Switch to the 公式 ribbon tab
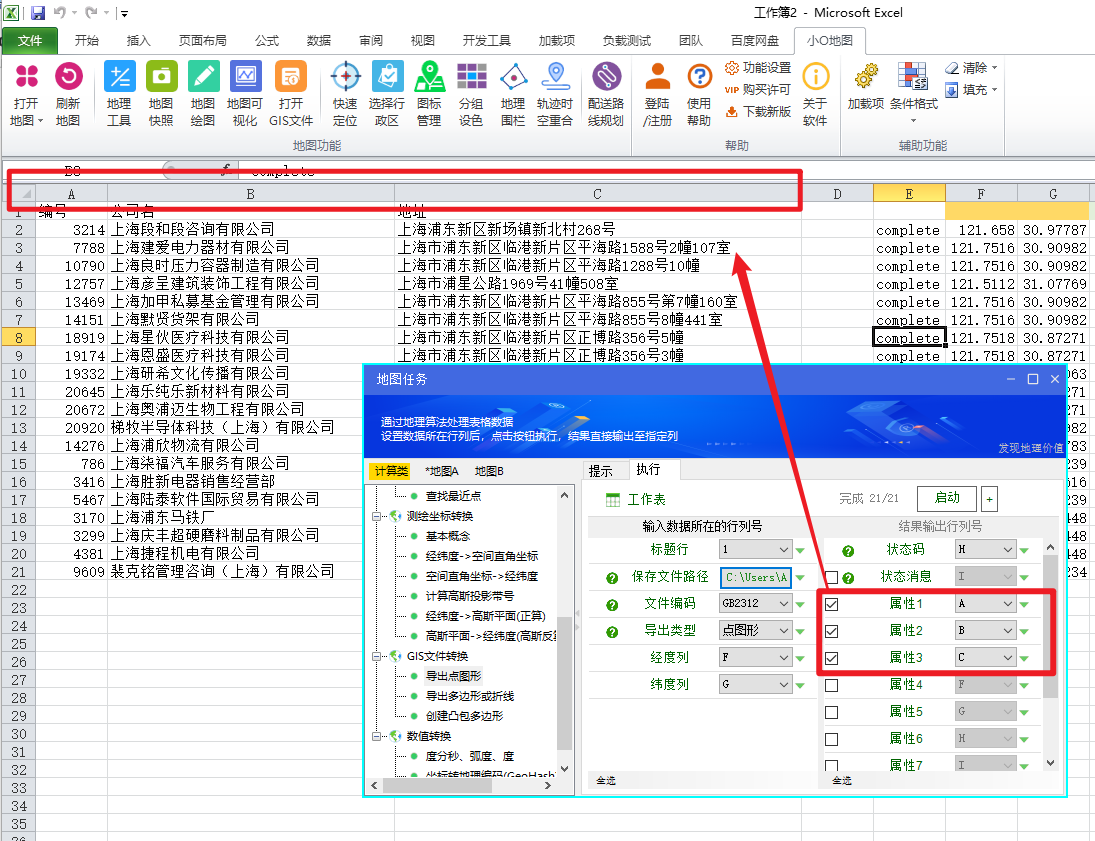 tap(267, 41)
